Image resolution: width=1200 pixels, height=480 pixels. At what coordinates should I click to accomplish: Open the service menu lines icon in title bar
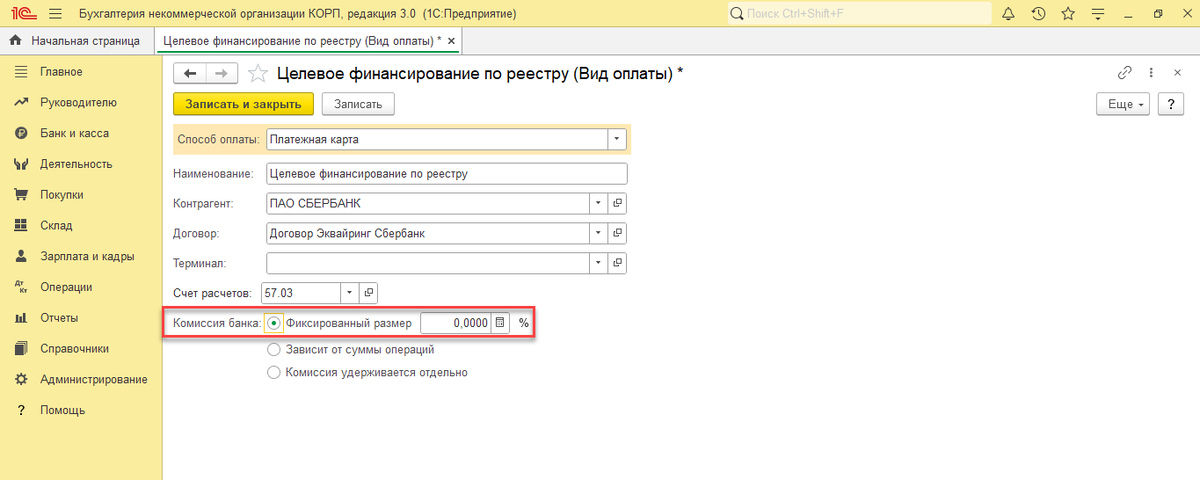[x=1098, y=14]
